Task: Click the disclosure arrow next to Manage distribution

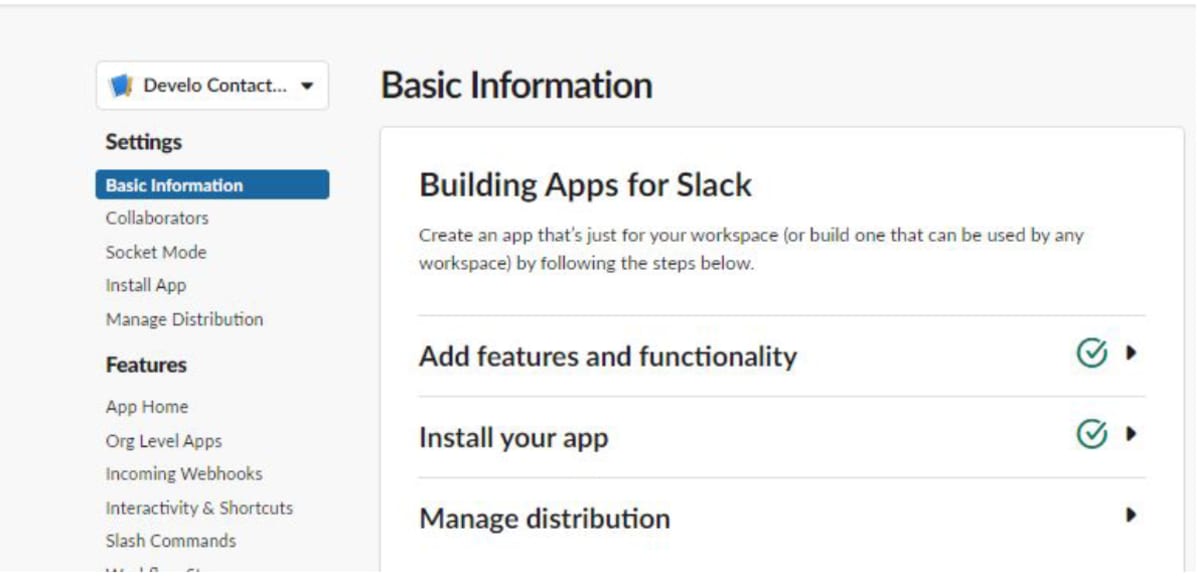Action: (1131, 514)
